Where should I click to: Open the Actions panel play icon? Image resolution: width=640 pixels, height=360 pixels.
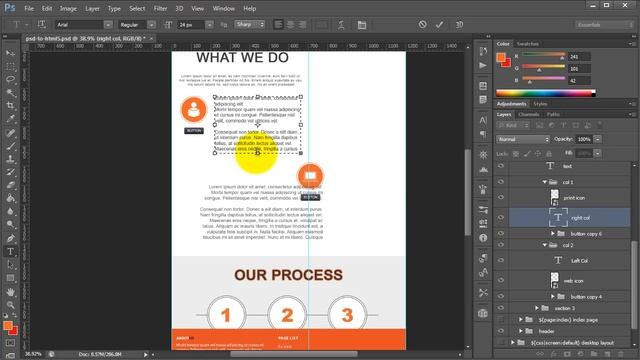[x=483, y=65]
